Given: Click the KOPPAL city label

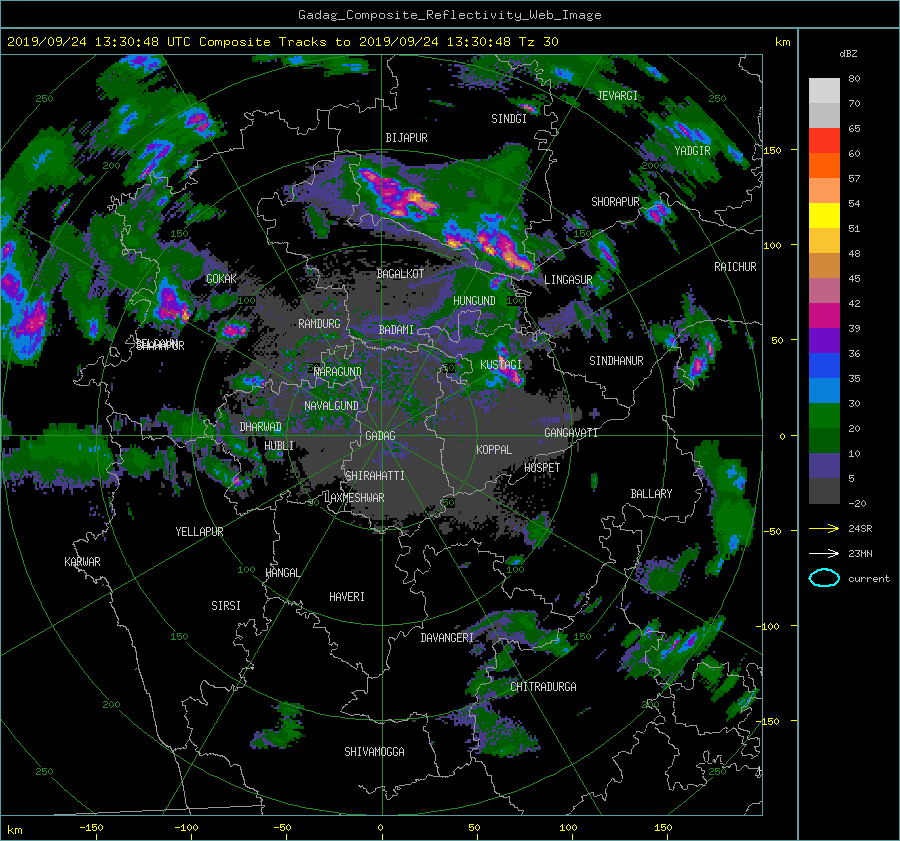Looking at the screenshot, I should point(494,450).
